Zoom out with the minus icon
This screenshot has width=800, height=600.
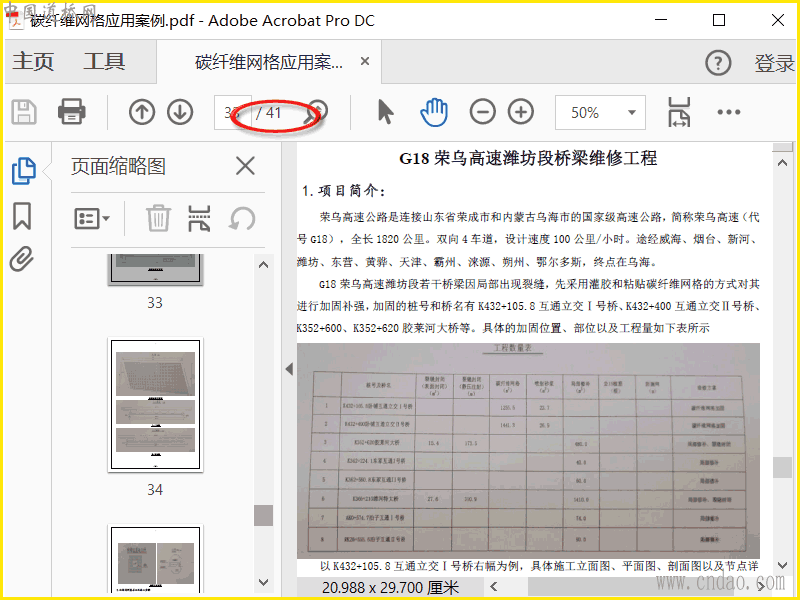click(482, 112)
